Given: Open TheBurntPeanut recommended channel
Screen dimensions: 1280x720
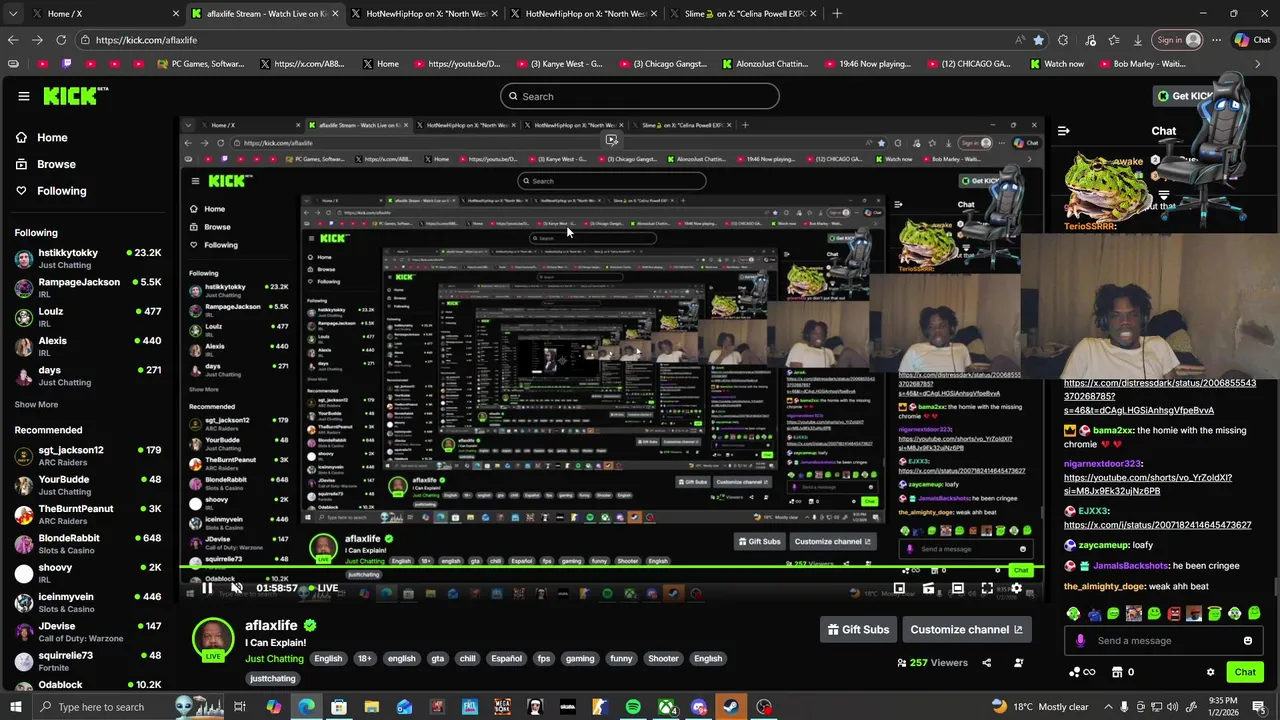Looking at the screenshot, I should (x=87, y=515).
